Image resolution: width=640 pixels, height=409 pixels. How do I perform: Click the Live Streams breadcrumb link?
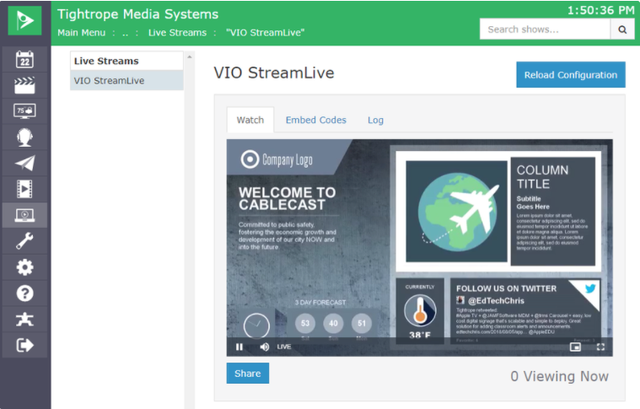177,33
